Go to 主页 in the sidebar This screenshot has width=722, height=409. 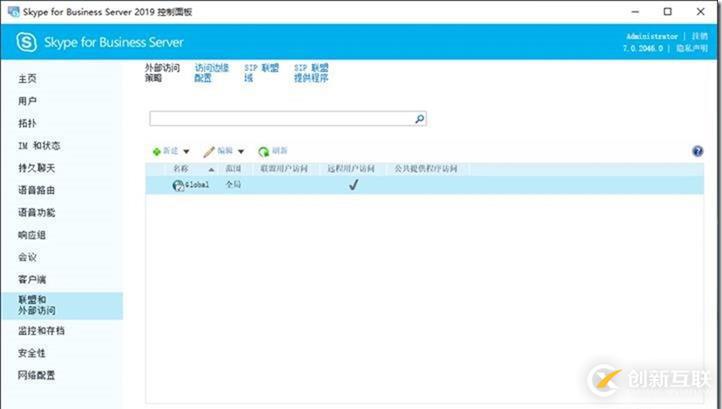27,79
